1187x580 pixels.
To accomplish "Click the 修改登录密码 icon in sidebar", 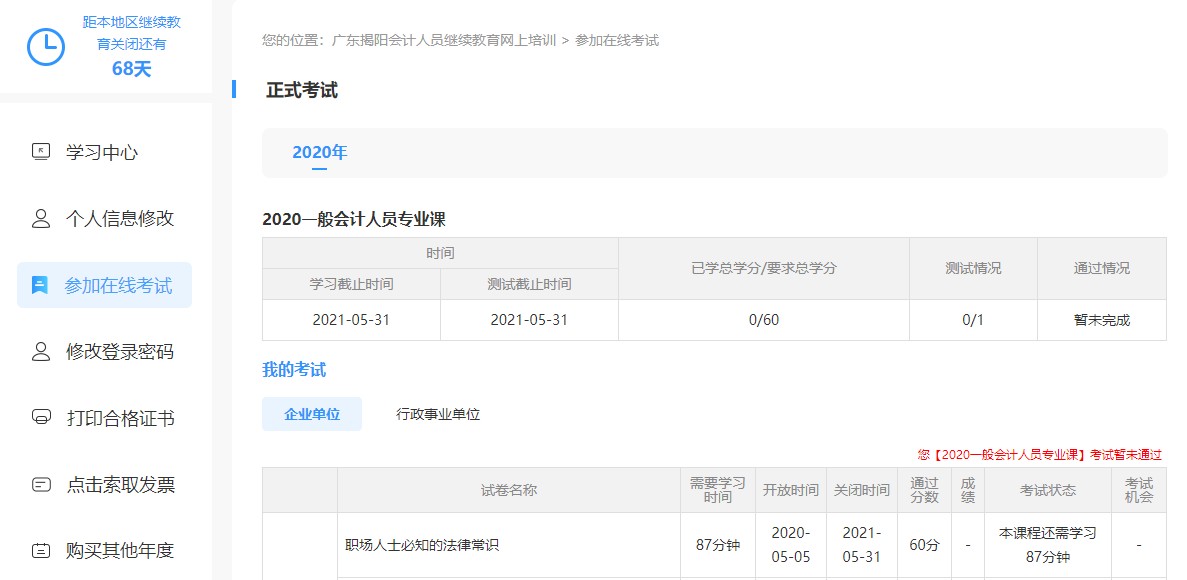I will coord(40,351).
